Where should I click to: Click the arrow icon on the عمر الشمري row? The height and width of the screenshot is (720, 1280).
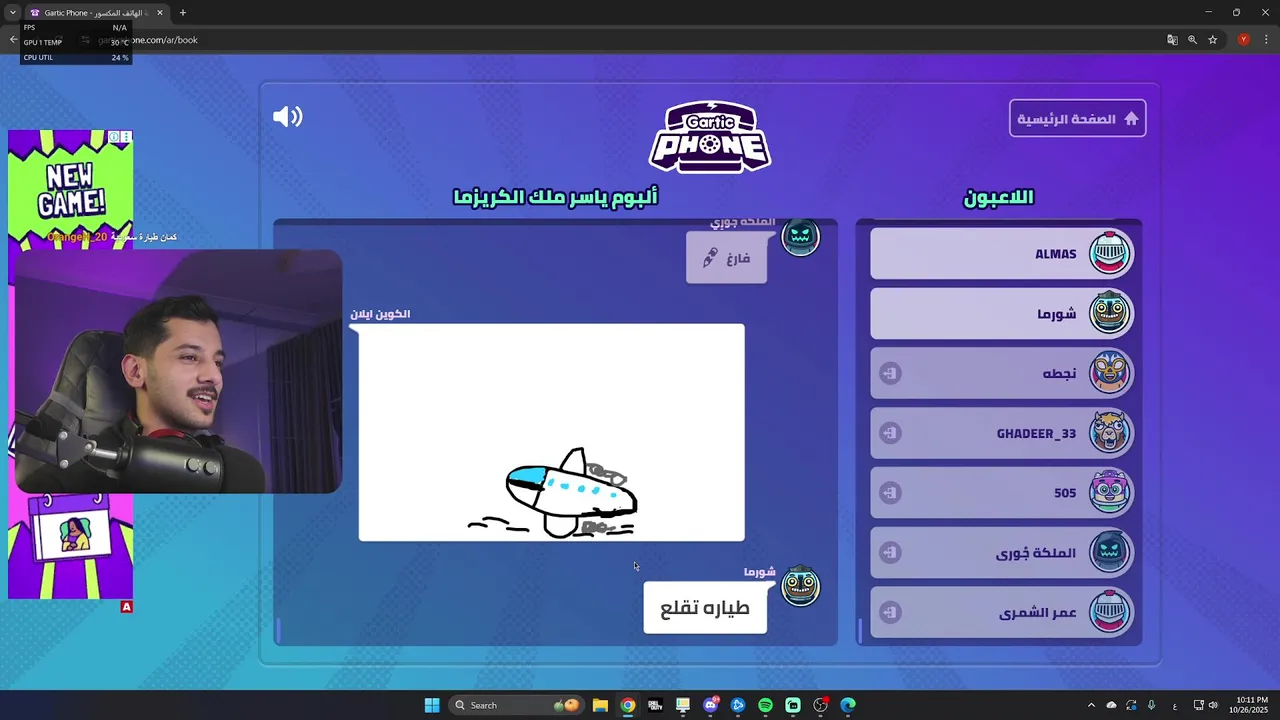click(x=890, y=612)
